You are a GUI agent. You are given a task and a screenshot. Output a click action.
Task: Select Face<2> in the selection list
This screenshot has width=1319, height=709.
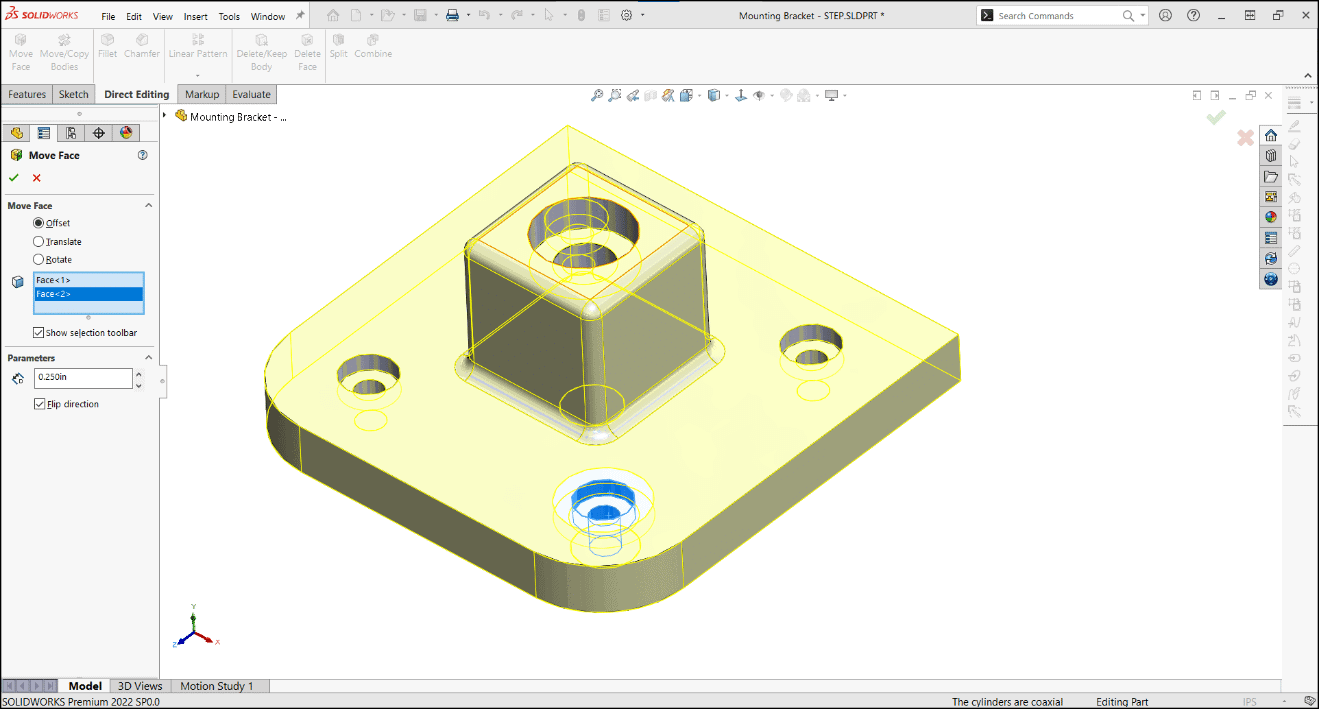[x=89, y=294]
